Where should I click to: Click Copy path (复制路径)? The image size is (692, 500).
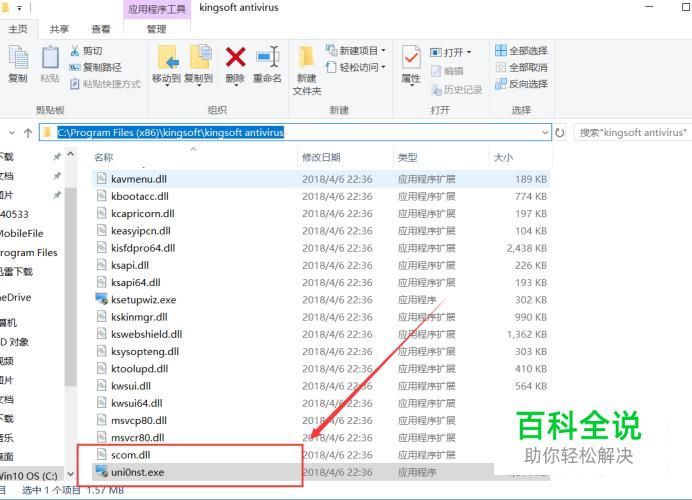(x=95, y=67)
